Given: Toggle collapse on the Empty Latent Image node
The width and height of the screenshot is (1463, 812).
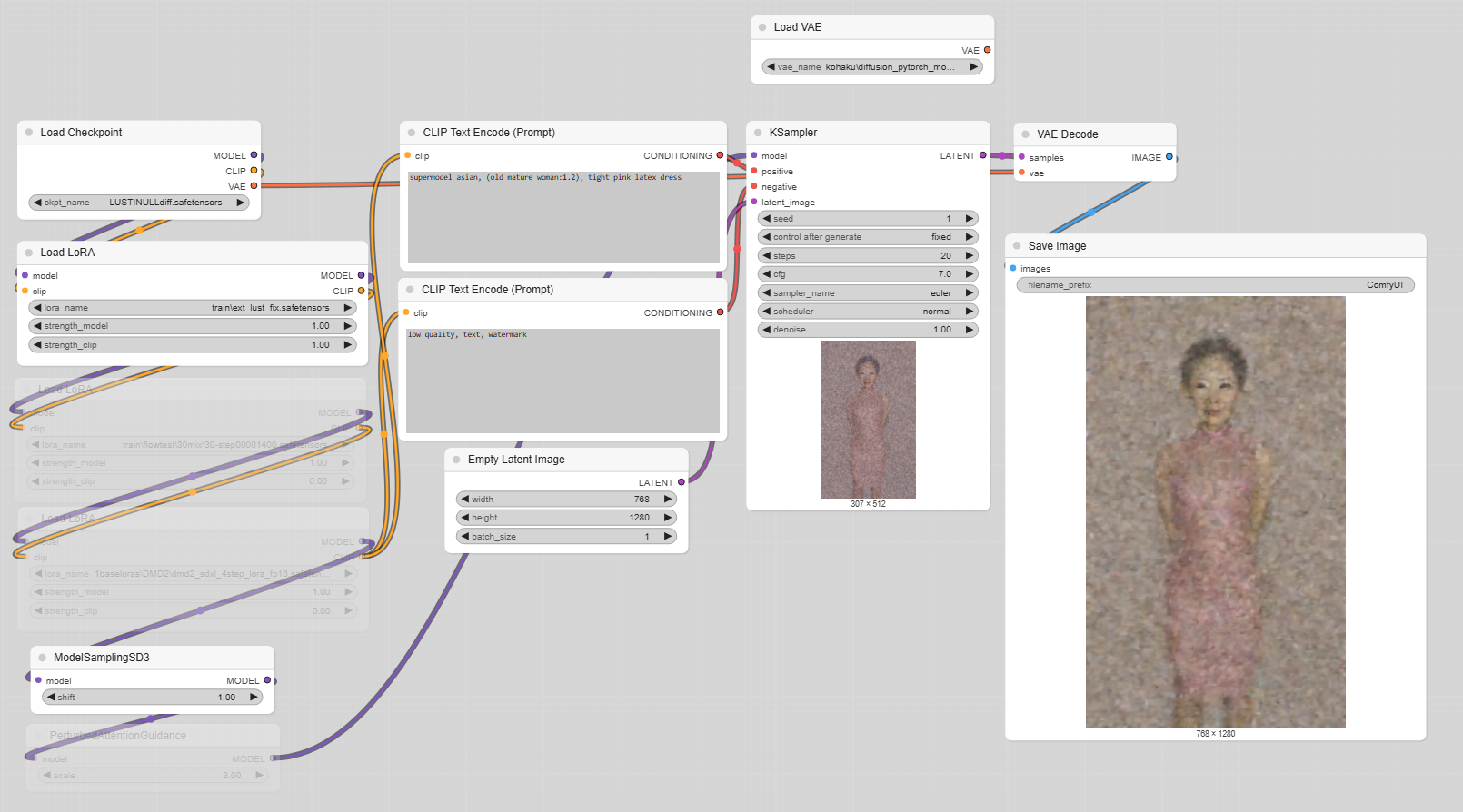Looking at the screenshot, I should 456,460.
